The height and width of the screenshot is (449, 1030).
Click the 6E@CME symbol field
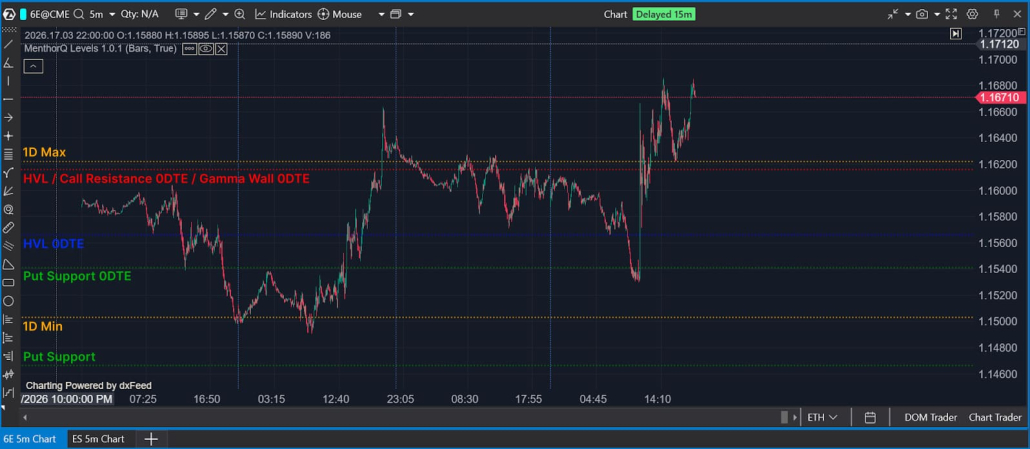coord(51,14)
